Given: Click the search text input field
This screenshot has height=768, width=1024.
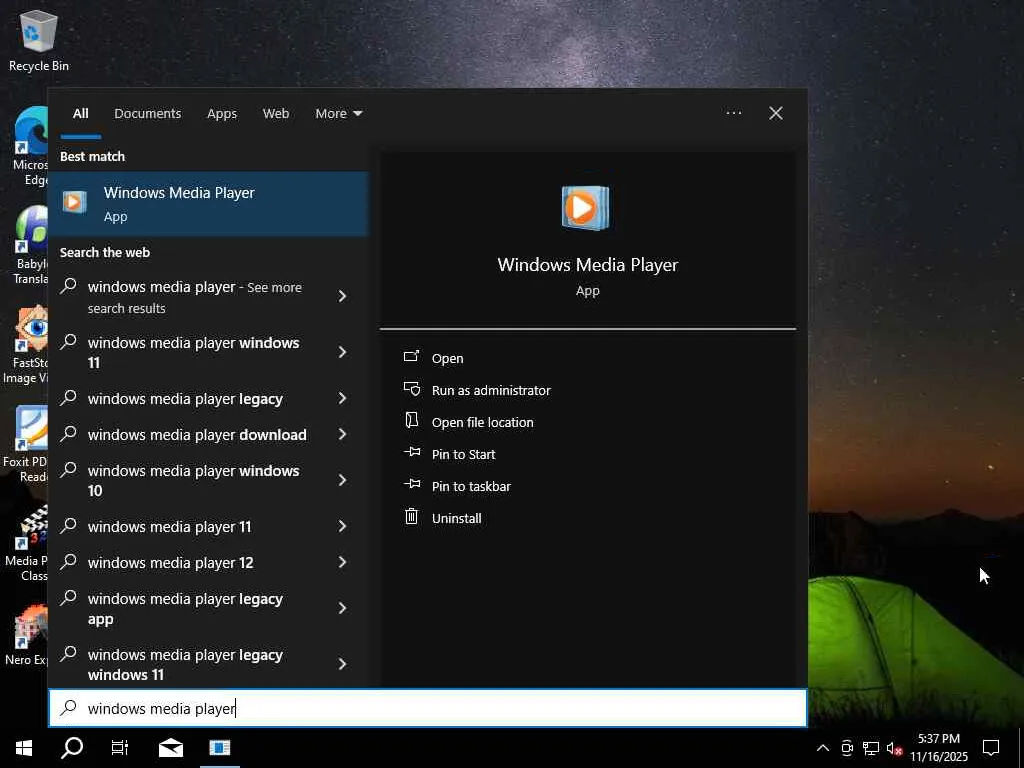Looking at the screenshot, I should 428,708.
